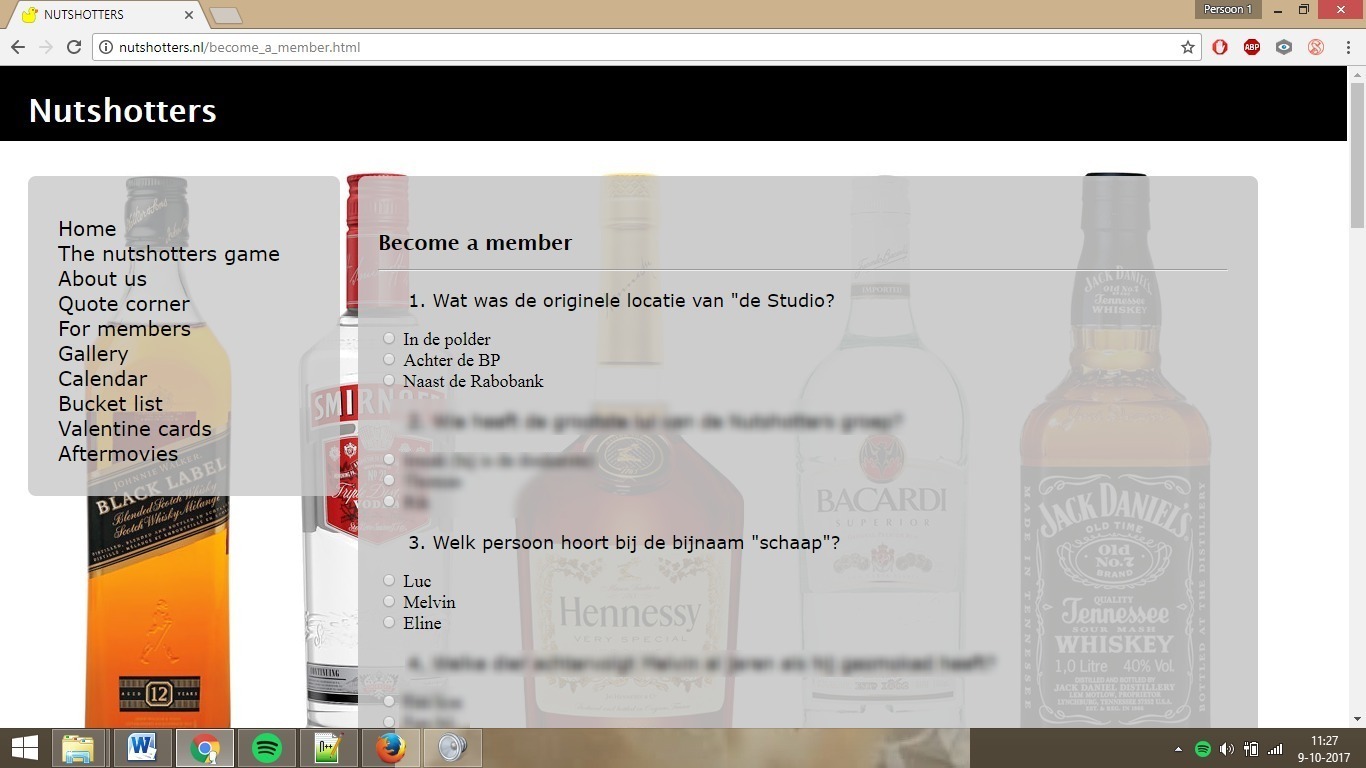
Task: Open the ABP Adblock Plus extension
Action: (x=1252, y=47)
